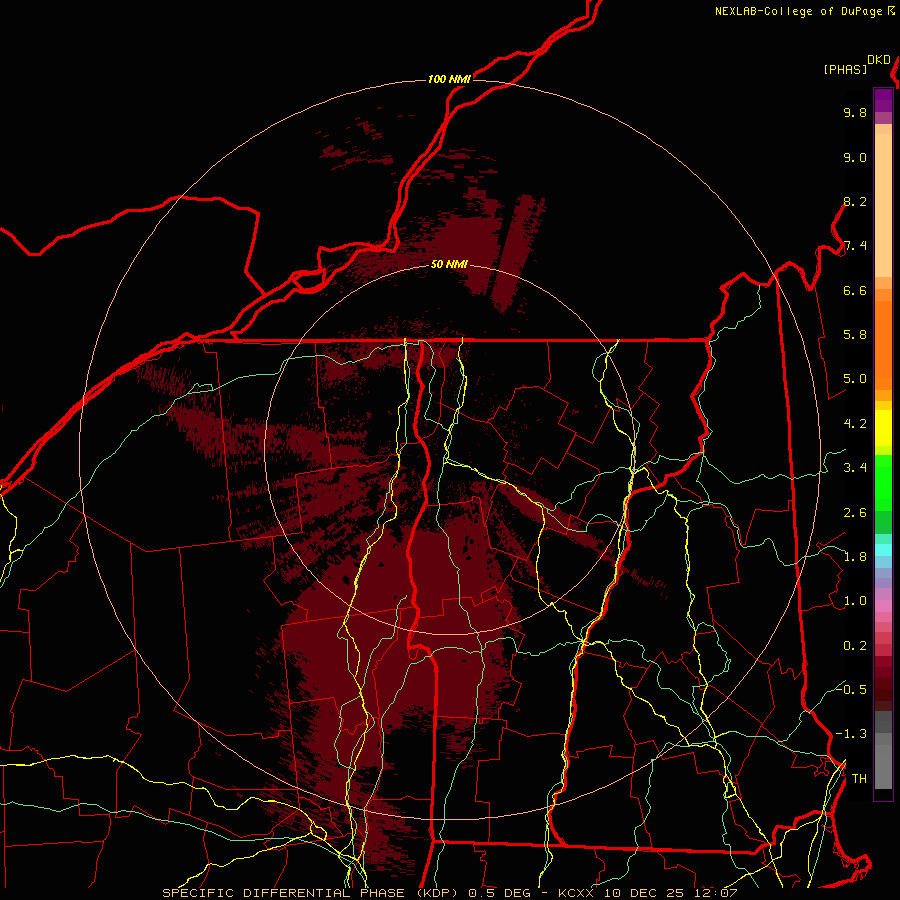Click the 1.8 legend value

855,557
